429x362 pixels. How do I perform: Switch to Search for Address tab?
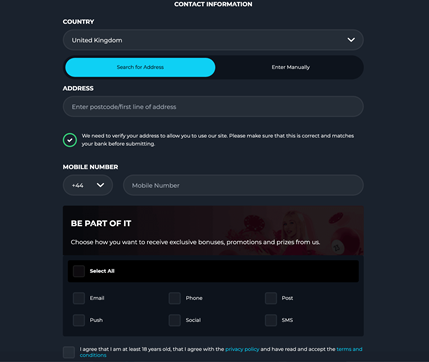point(140,67)
